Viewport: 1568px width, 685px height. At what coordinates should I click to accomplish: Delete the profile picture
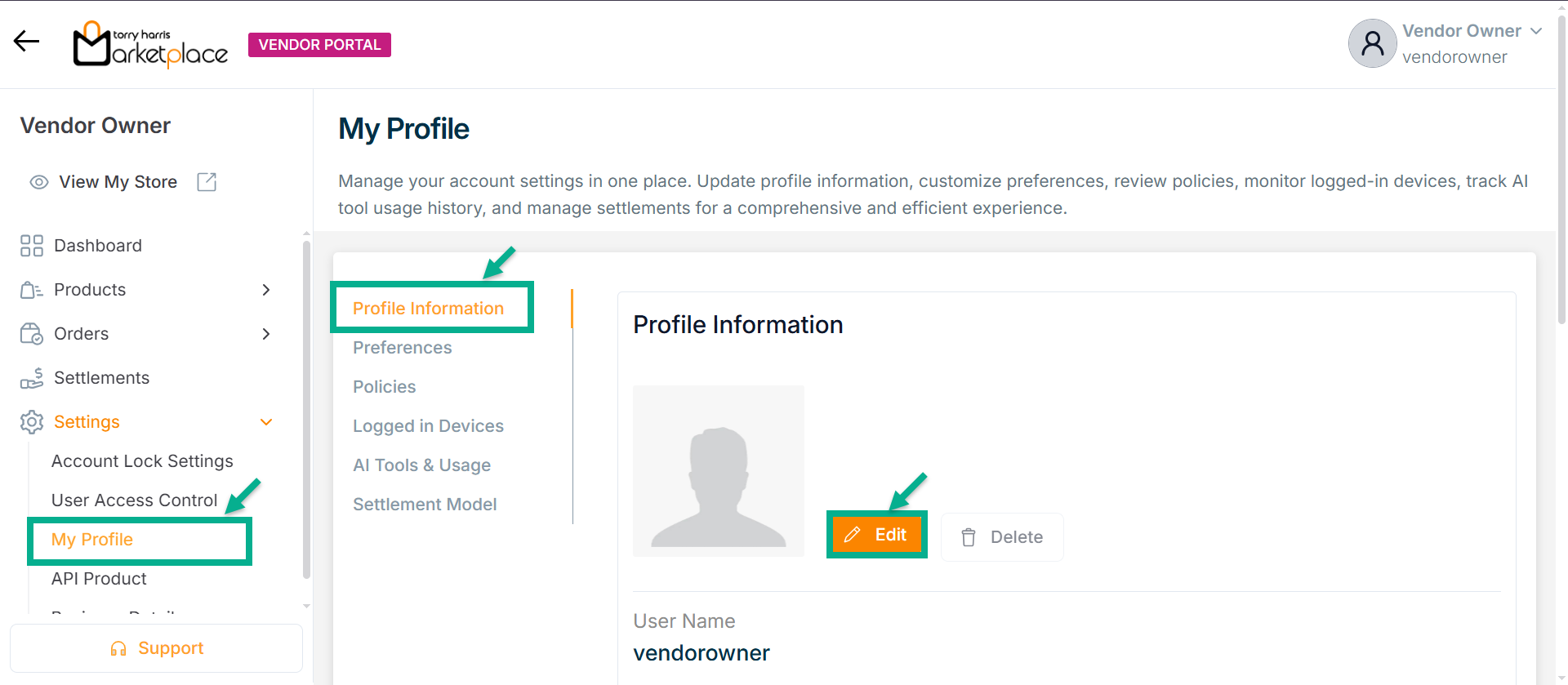tap(1002, 537)
